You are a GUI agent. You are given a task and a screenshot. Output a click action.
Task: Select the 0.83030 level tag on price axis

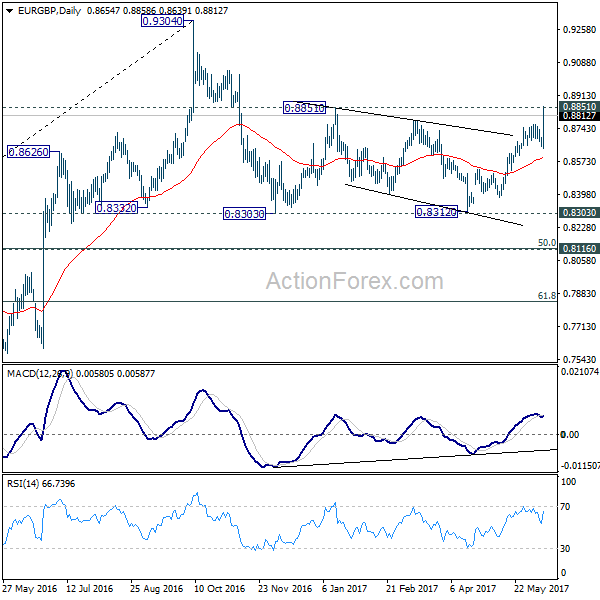579,212
